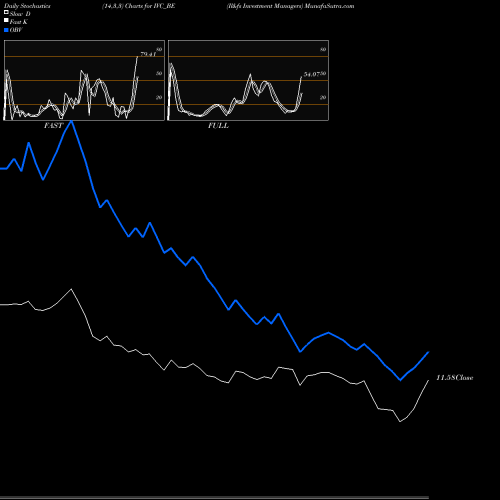Viewport: 500px width, 500px height.
Task: Click the 54.07 value in FULL chart
Action: [312, 74]
